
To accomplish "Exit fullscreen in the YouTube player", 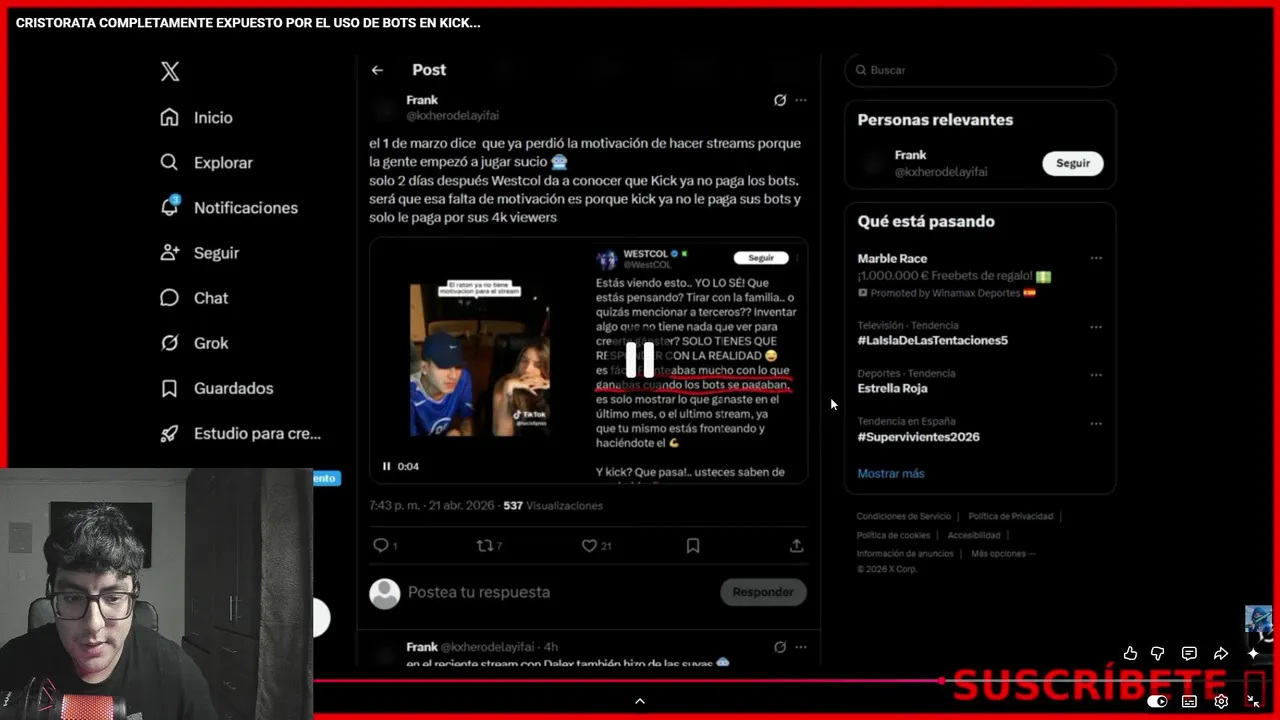I will click(1253, 701).
